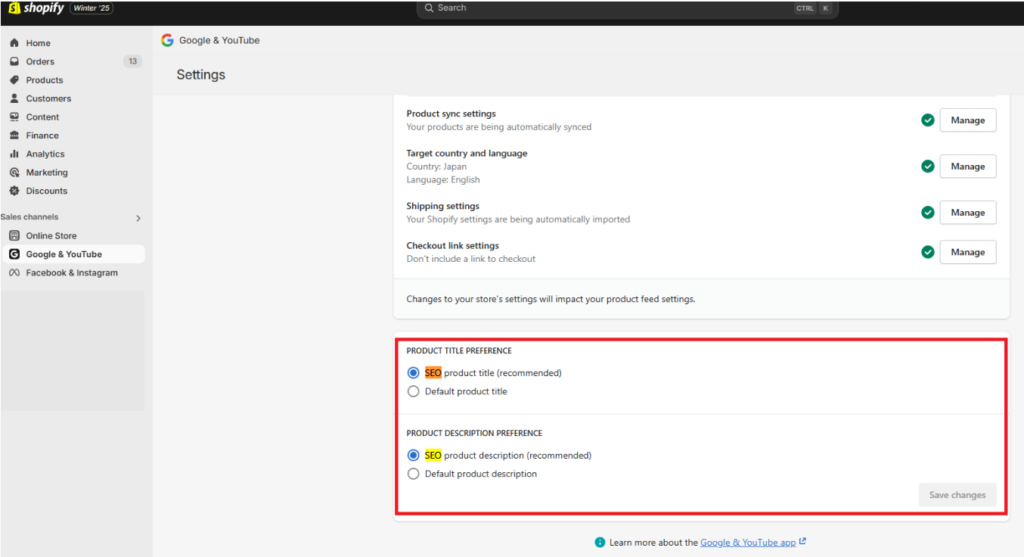Click the PRODUCT TITLE PREFERENCE heading
This screenshot has width=1024, height=557.
[459, 351]
